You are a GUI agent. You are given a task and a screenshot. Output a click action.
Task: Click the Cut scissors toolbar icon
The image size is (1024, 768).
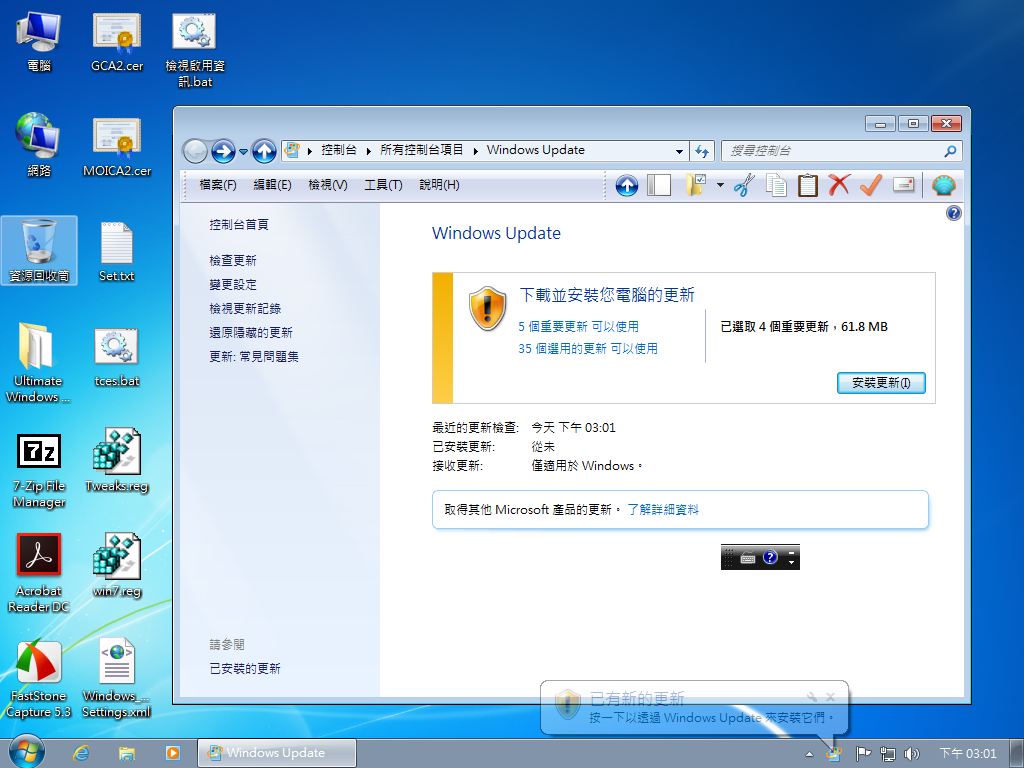point(744,185)
